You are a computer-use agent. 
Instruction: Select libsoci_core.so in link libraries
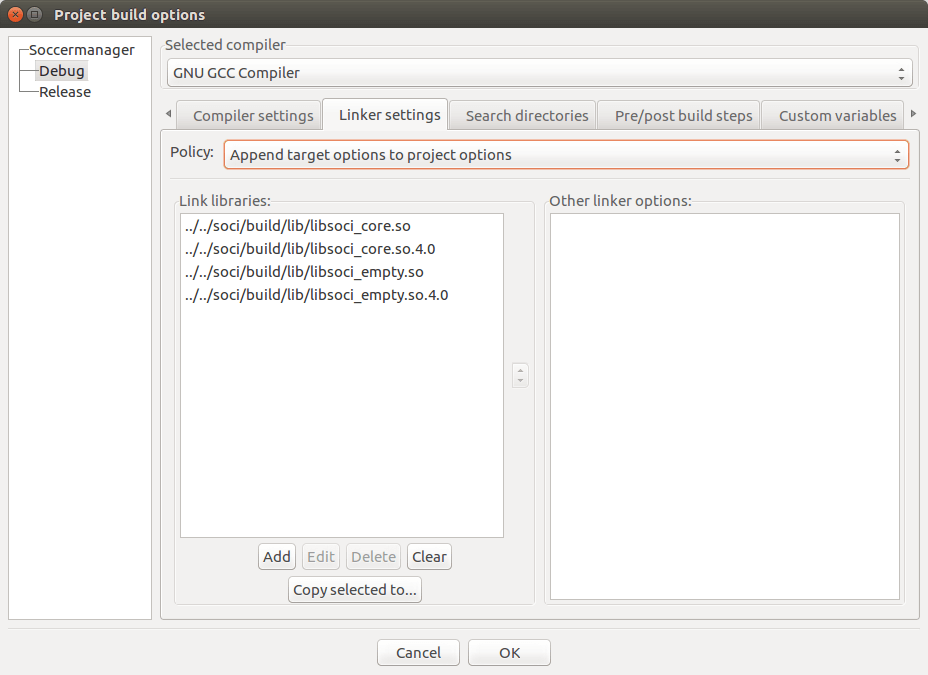point(298,227)
